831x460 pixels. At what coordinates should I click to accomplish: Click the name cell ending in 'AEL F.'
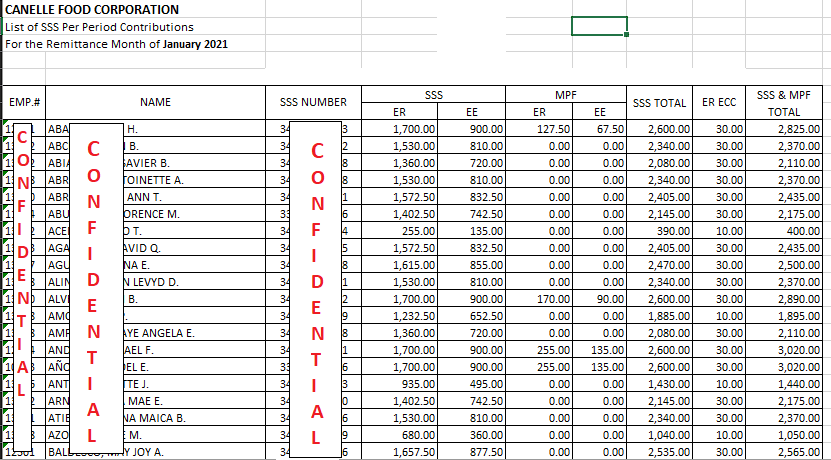coord(155,350)
